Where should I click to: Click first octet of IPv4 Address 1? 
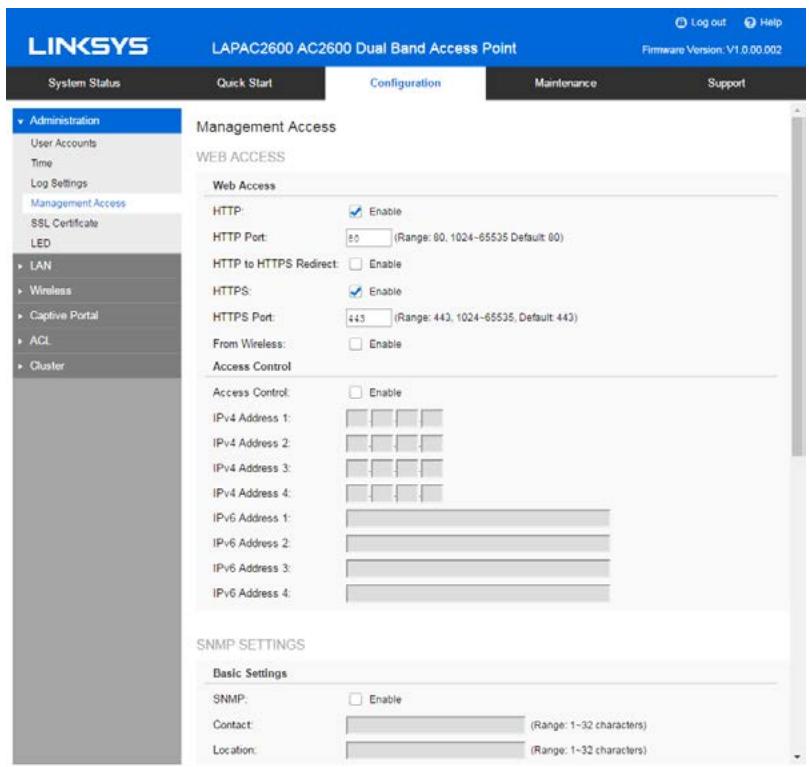pyautogui.click(x=357, y=418)
